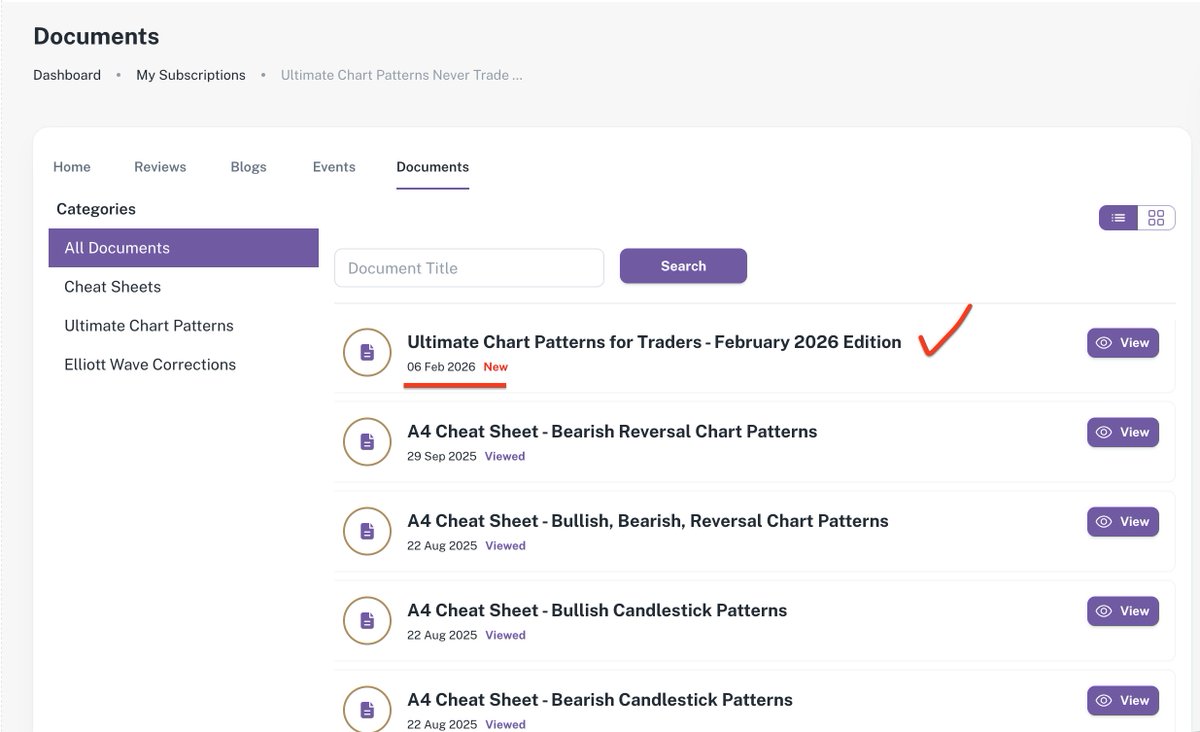Viewport: 1200px width, 732px height.
Task: Focus the Document Title search field
Action: pyautogui.click(x=469, y=268)
